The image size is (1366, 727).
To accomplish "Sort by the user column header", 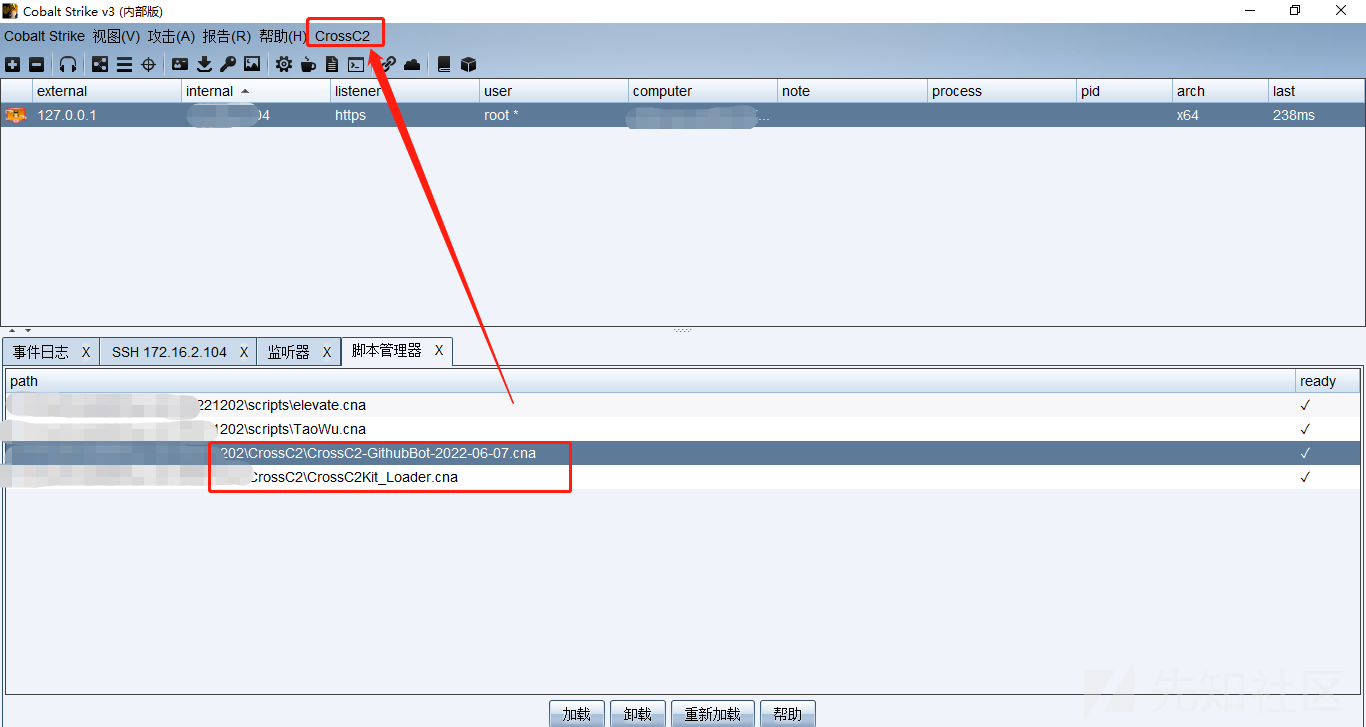I will (554, 91).
